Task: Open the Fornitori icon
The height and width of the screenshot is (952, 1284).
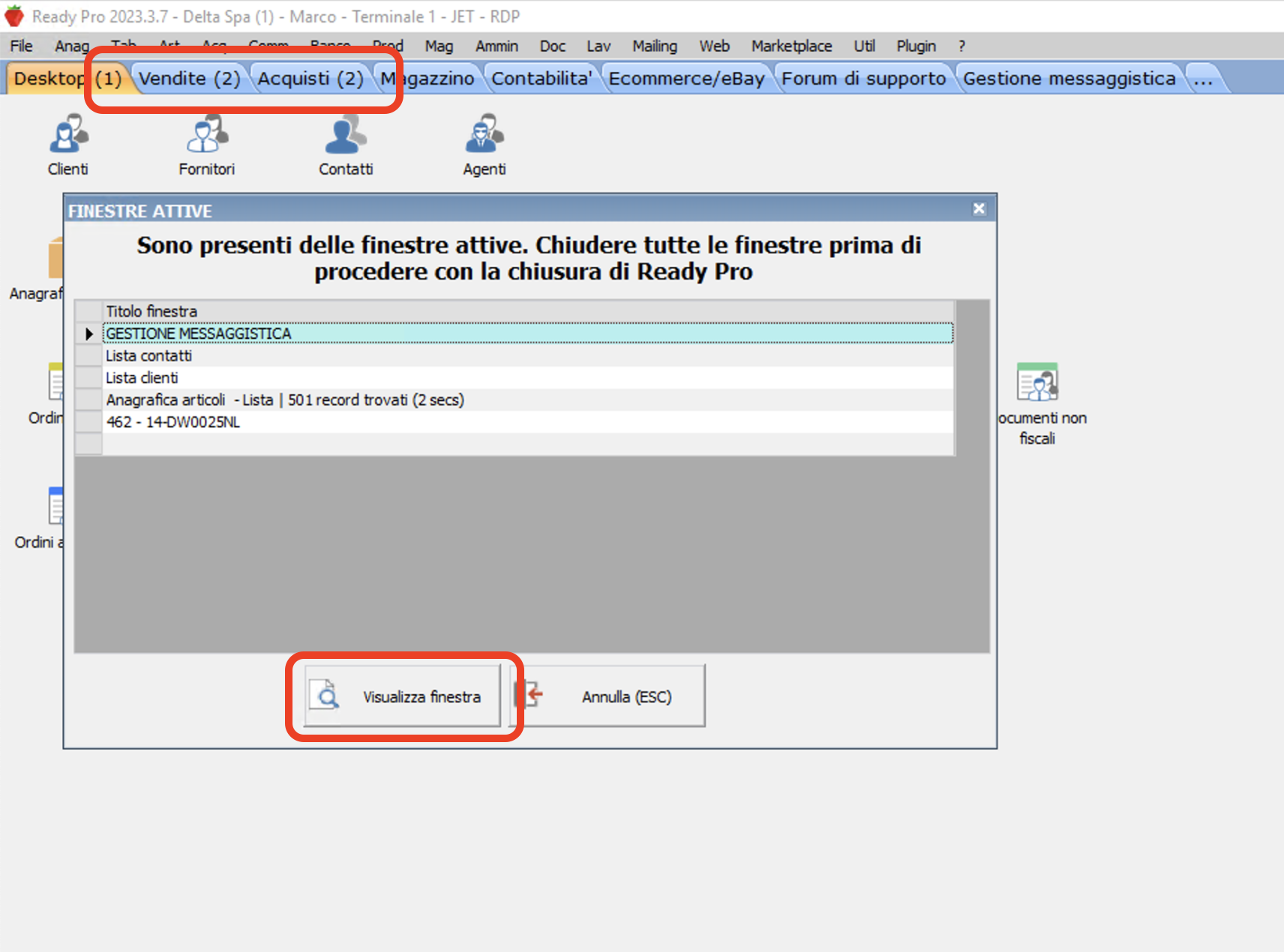Action: click(x=207, y=145)
